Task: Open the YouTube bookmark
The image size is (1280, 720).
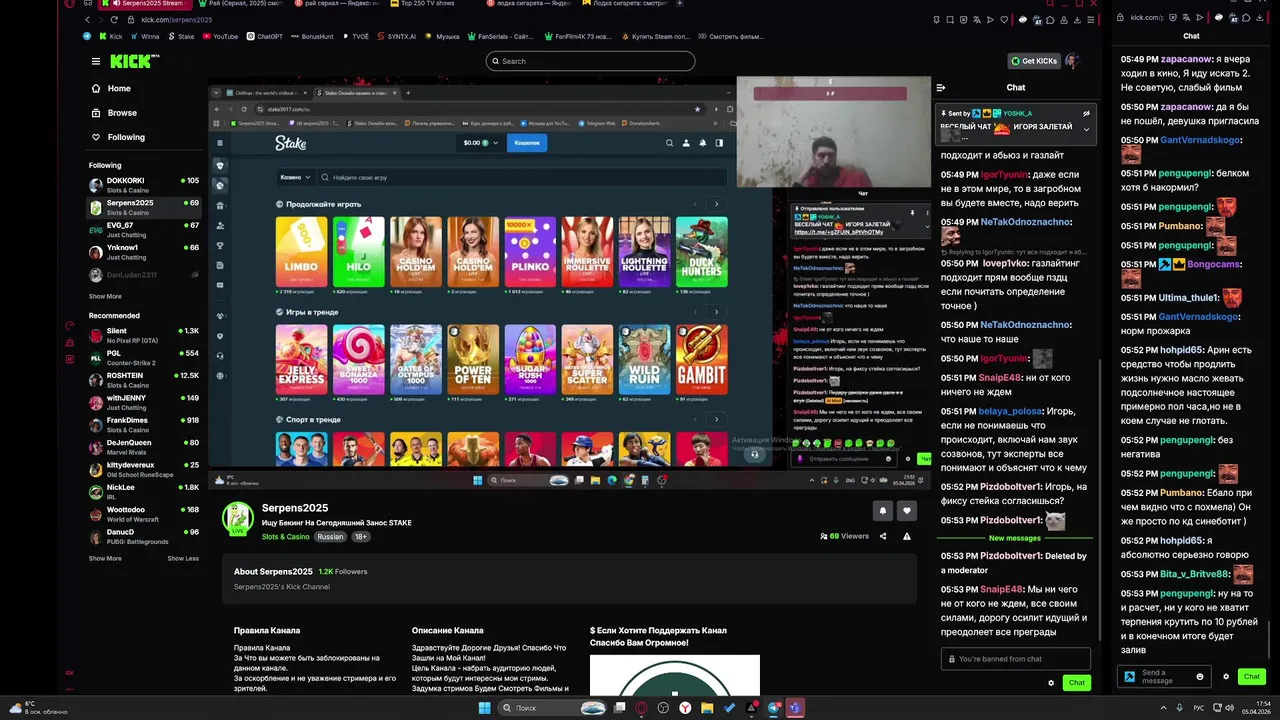Action: coord(220,37)
